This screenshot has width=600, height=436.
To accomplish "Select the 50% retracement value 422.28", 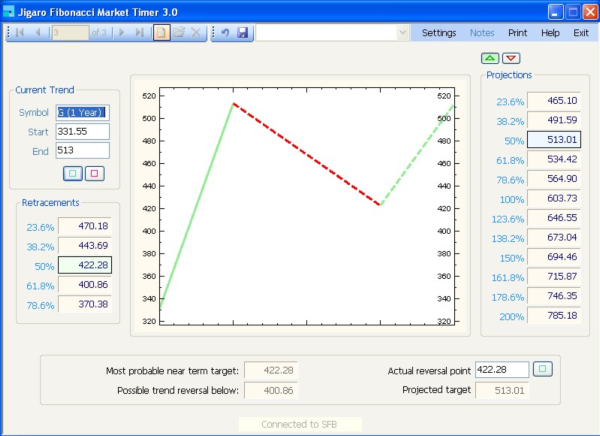I will point(85,265).
